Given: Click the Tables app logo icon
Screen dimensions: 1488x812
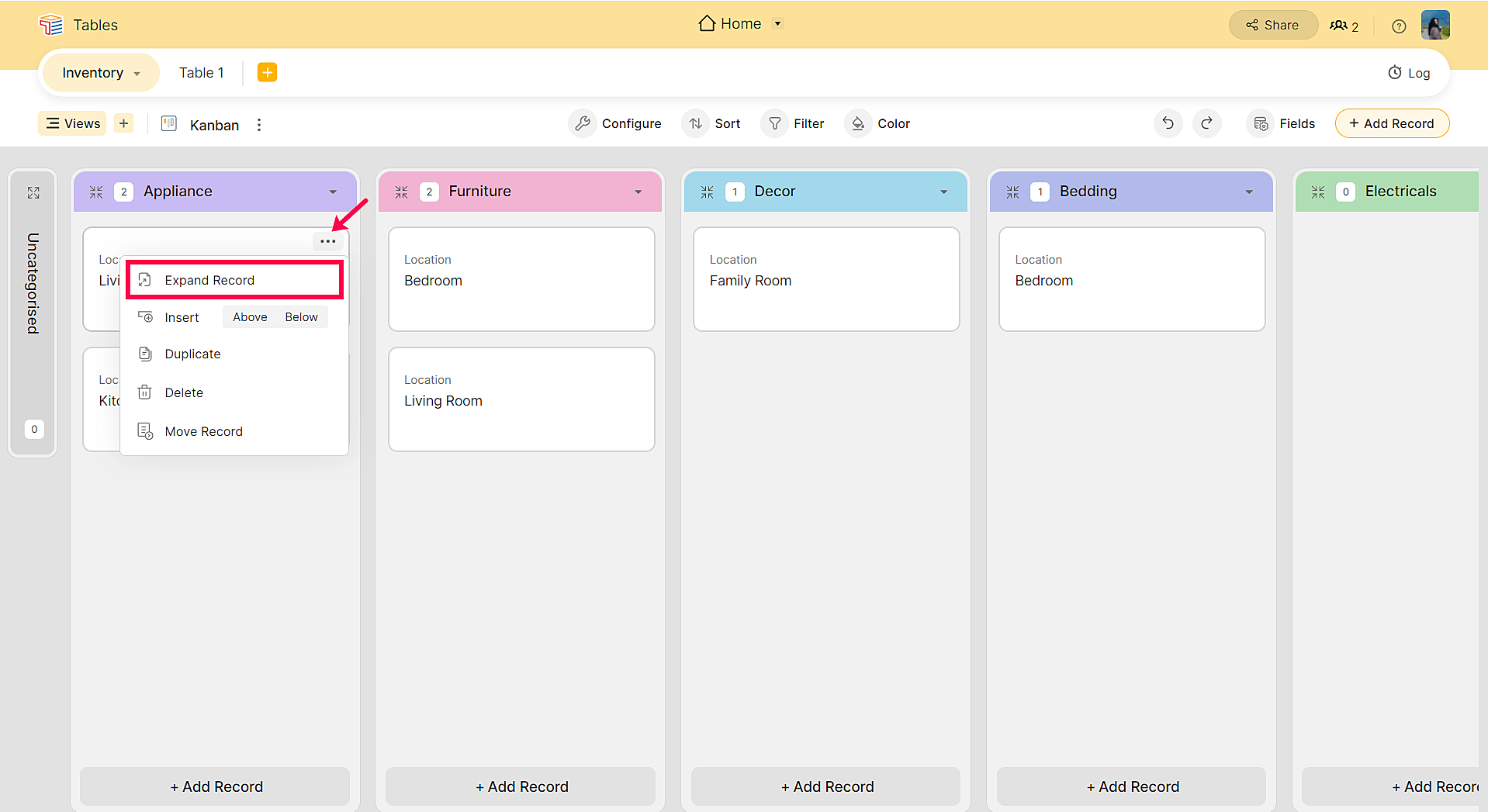Looking at the screenshot, I should point(51,25).
